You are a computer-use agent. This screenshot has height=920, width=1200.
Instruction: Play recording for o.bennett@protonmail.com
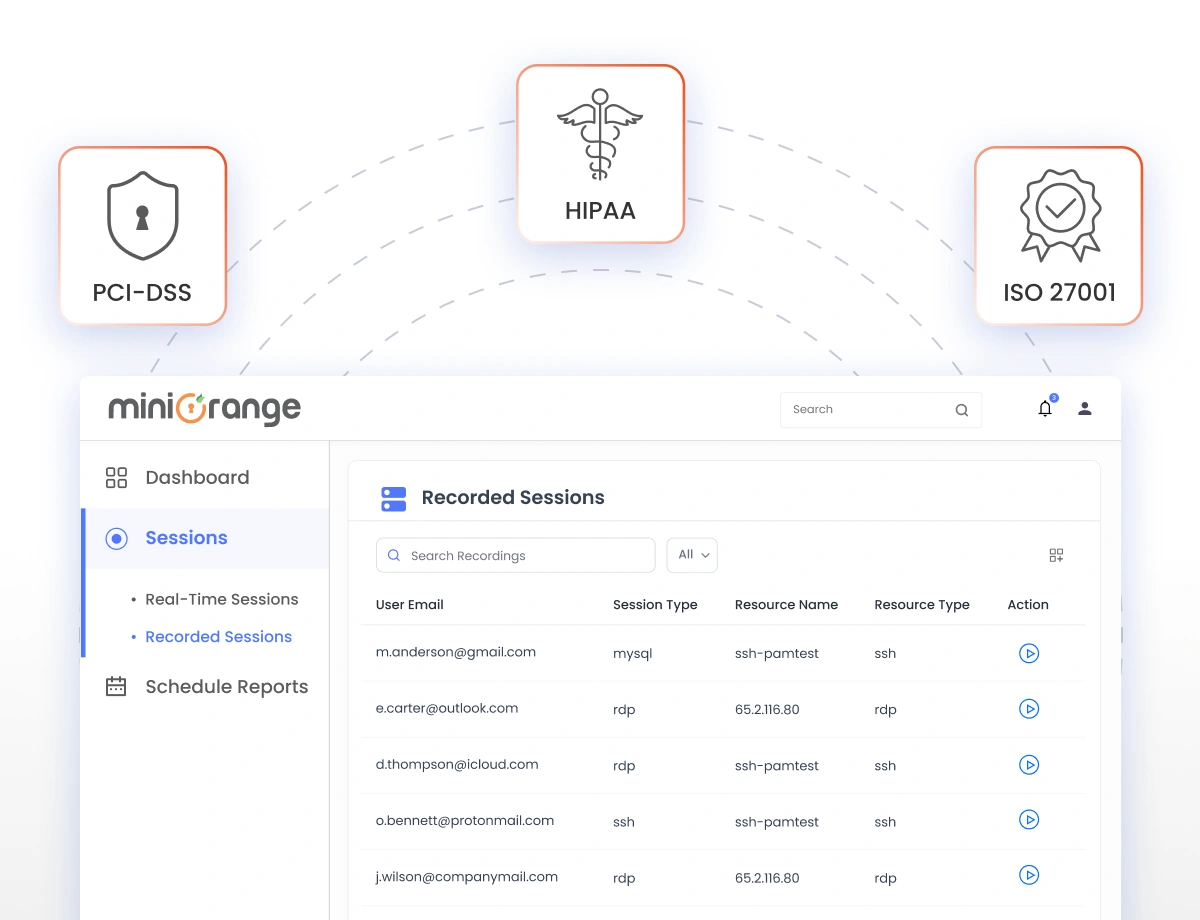[x=1029, y=820]
